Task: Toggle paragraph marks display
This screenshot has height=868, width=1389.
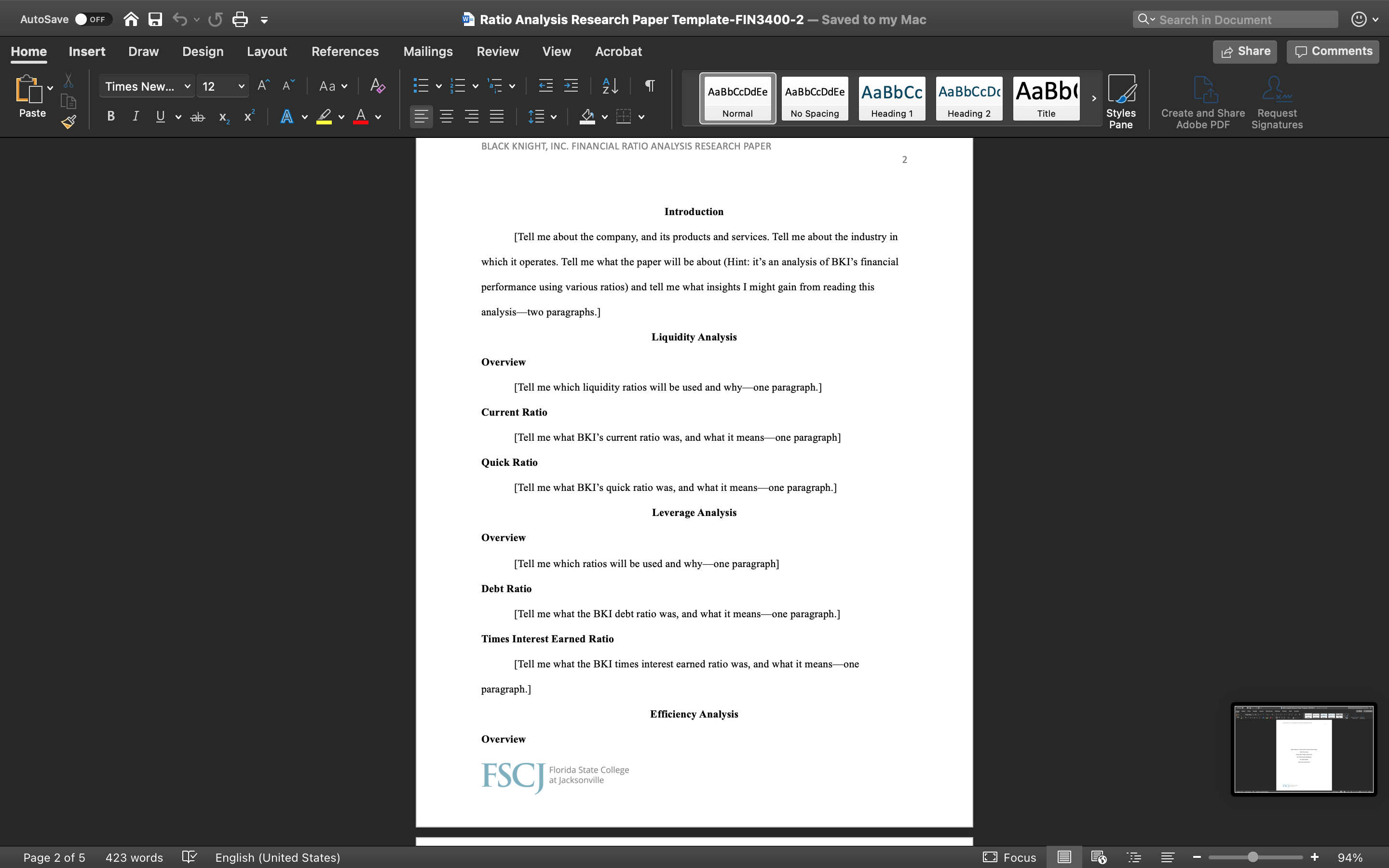Action: pos(649,85)
